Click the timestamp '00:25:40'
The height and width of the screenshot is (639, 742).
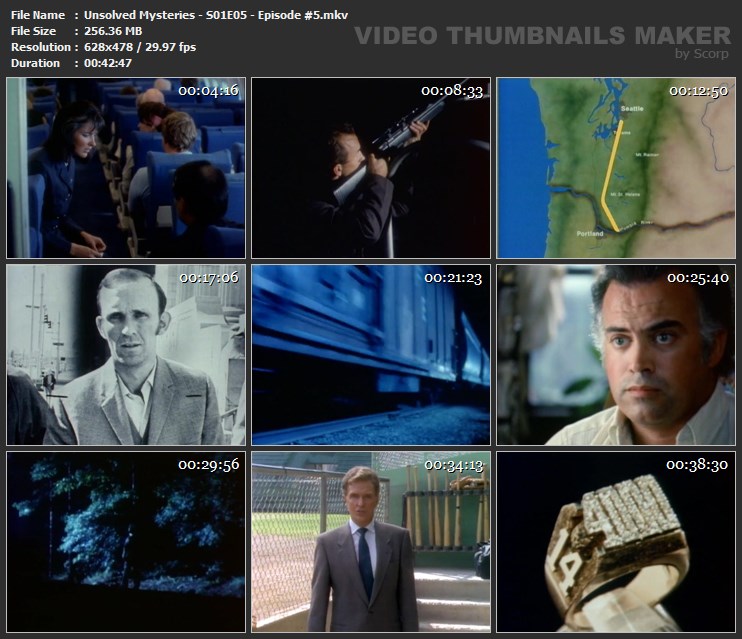click(698, 277)
